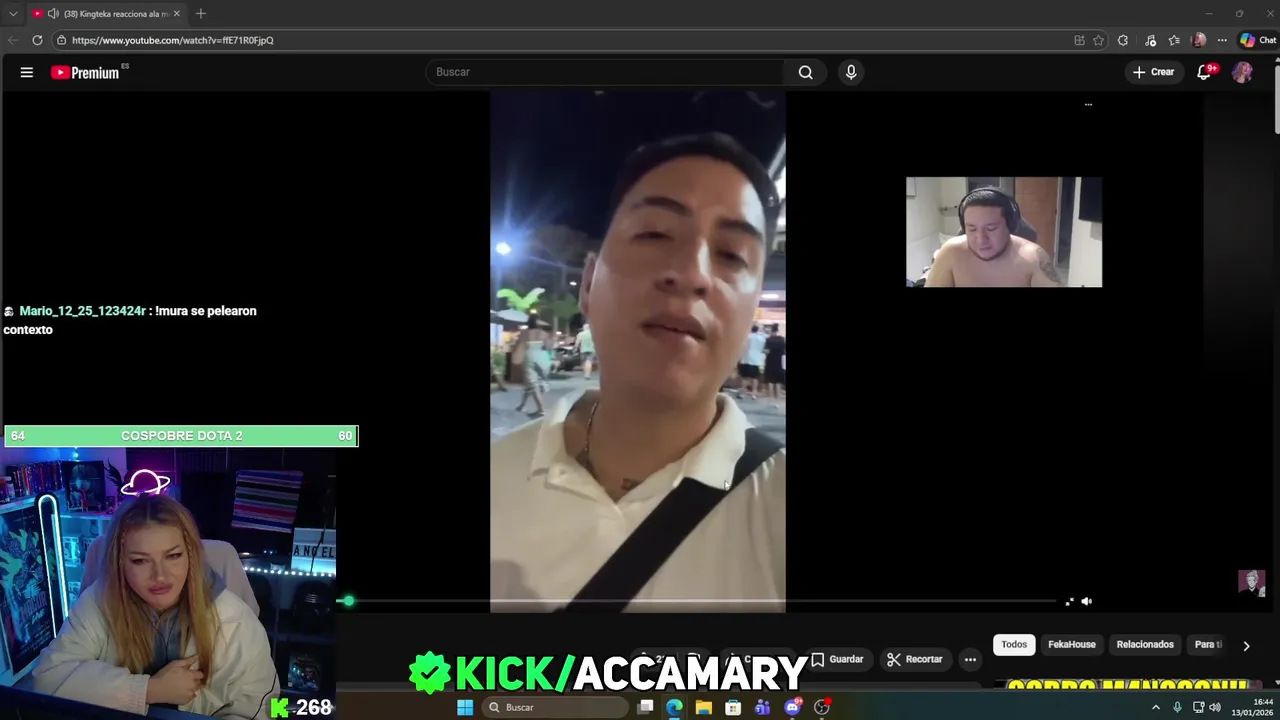Click system tray microphone icon
The height and width of the screenshot is (720, 1280).
pos(1177,707)
